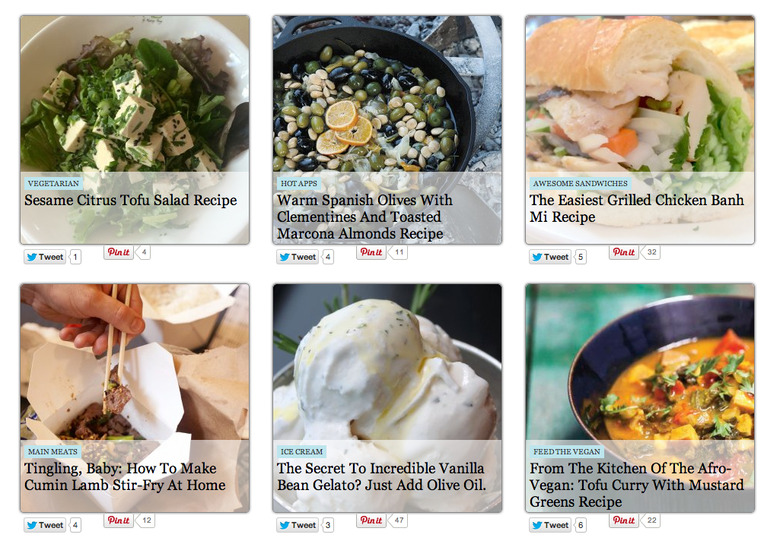The image size is (780, 544).
Task: Pin the Vanilla Bean Gelato article
Action: click(372, 520)
